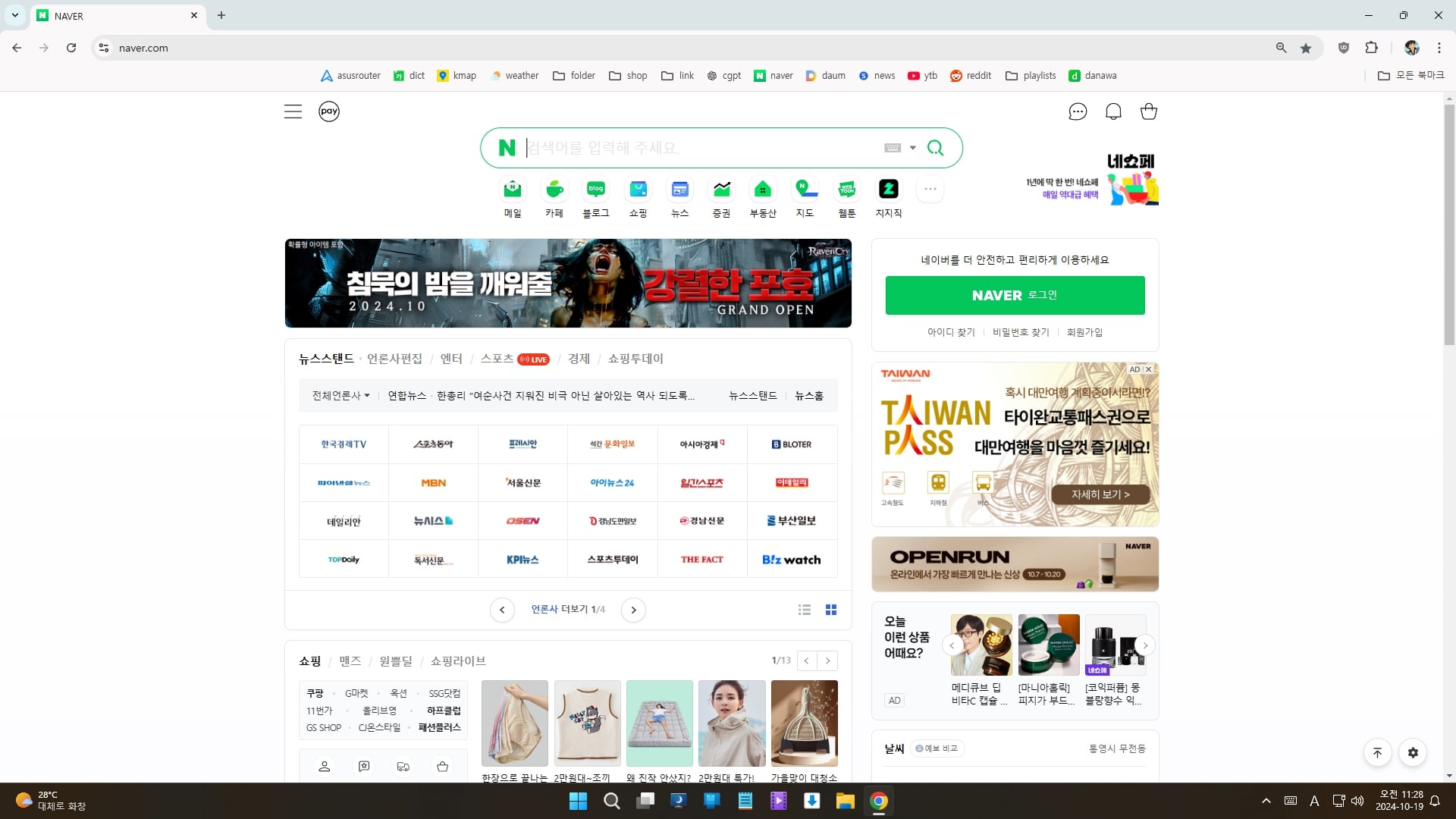Open the 지도 map shortcut
Screen dimensions: 1456x819
coord(805,197)
